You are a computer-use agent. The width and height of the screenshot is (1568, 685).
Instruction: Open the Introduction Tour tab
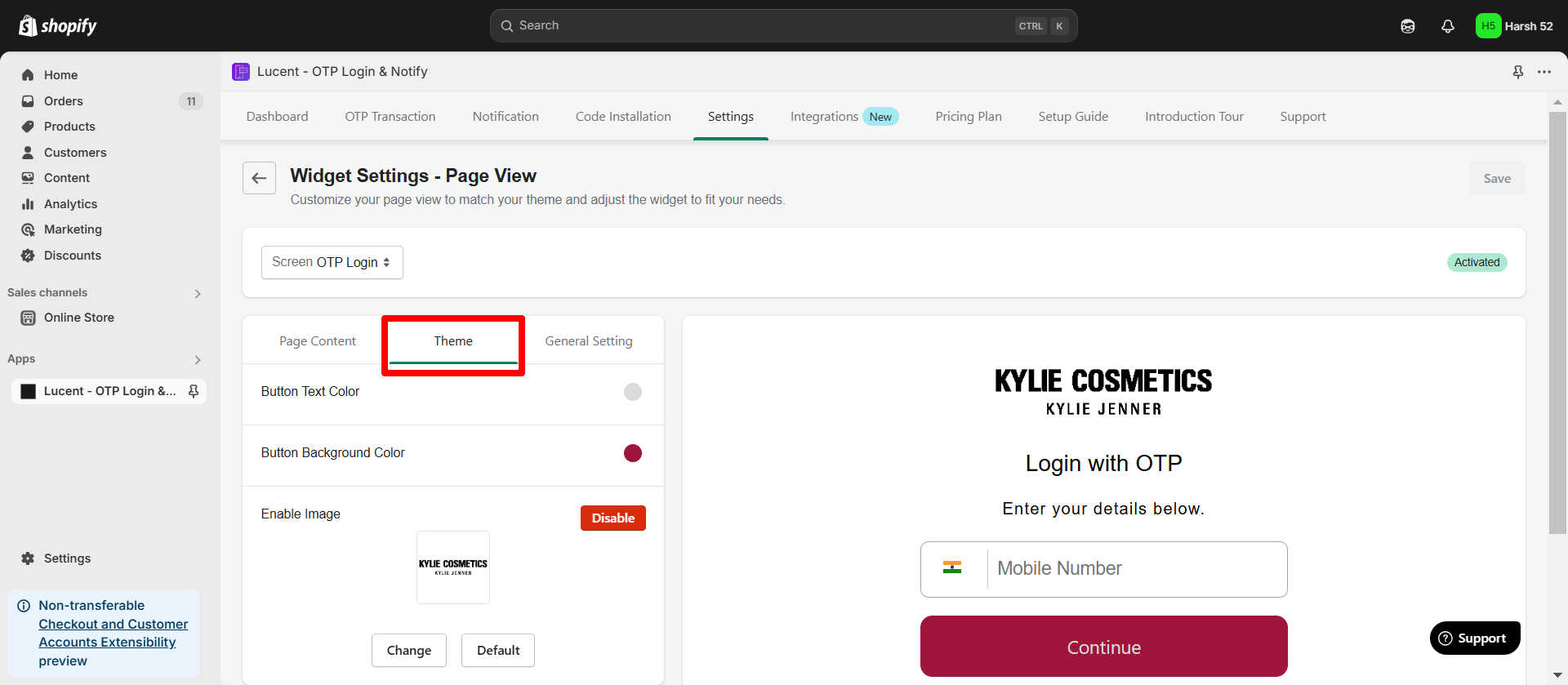(x=1194, y=117)
